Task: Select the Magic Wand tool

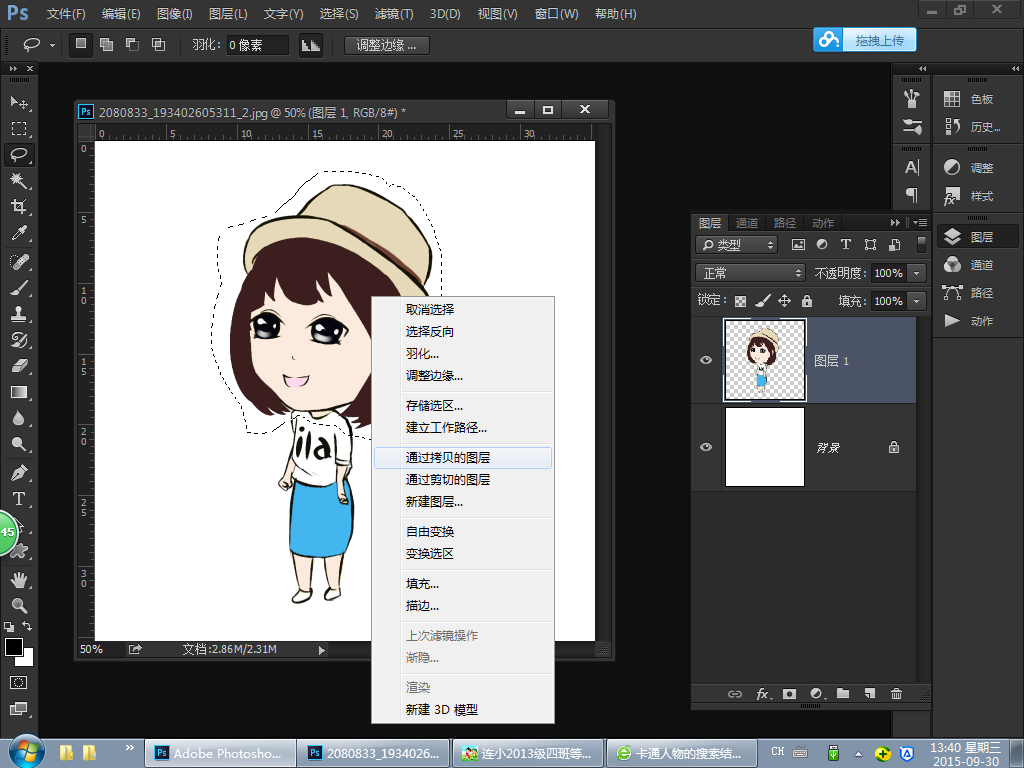Action: (19, 181)
